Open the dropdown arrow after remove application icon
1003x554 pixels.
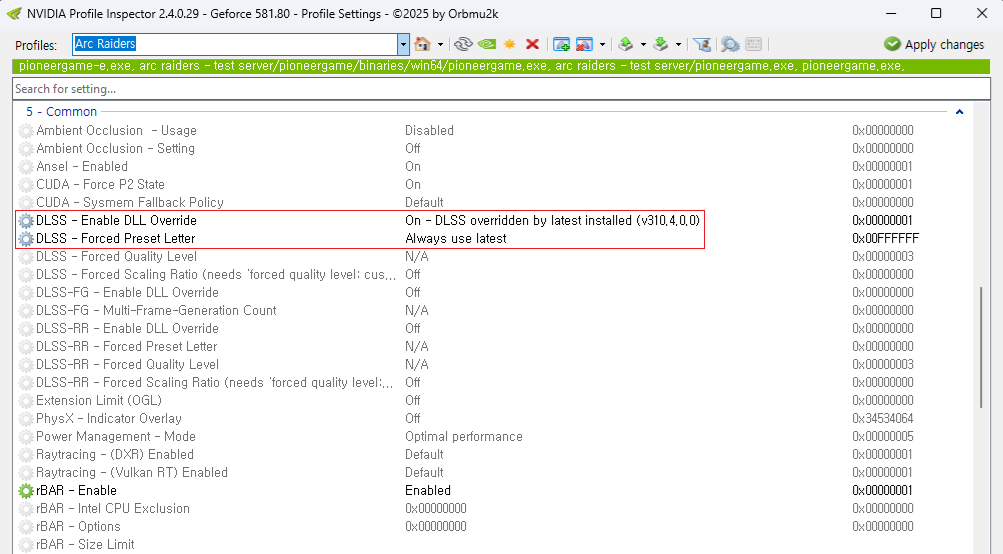point(602,44)
